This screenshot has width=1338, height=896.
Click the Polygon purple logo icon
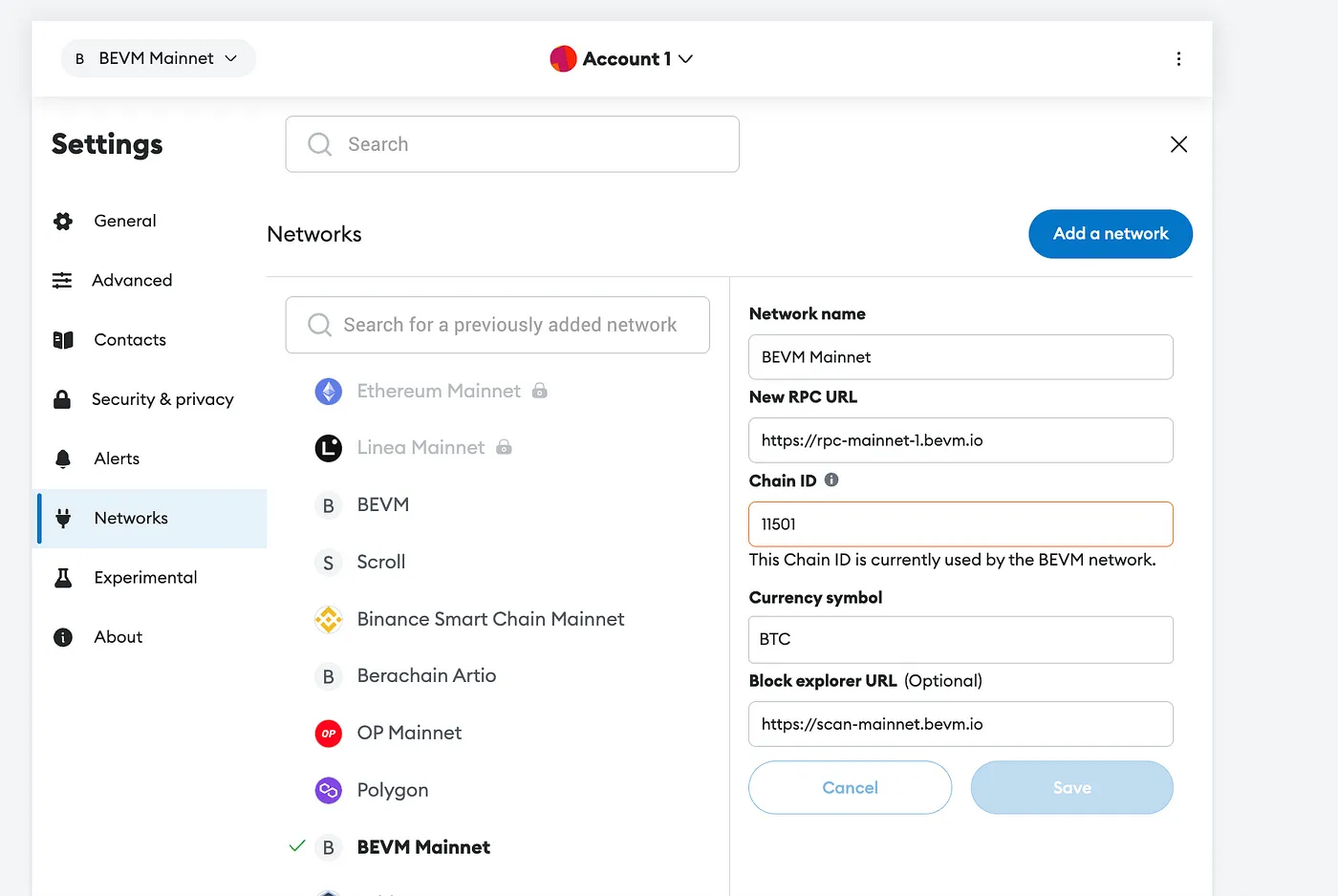tap(329, 791)
